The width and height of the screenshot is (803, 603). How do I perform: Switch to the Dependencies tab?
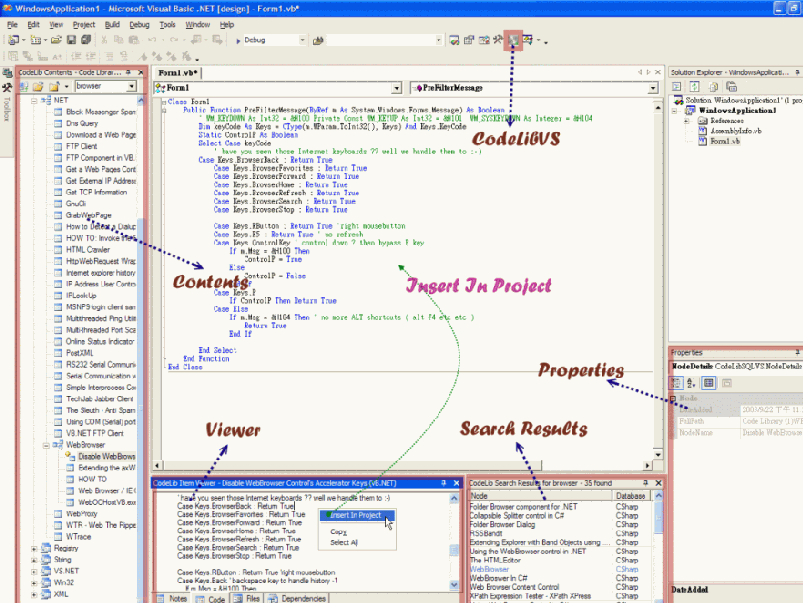pos(297,598)
